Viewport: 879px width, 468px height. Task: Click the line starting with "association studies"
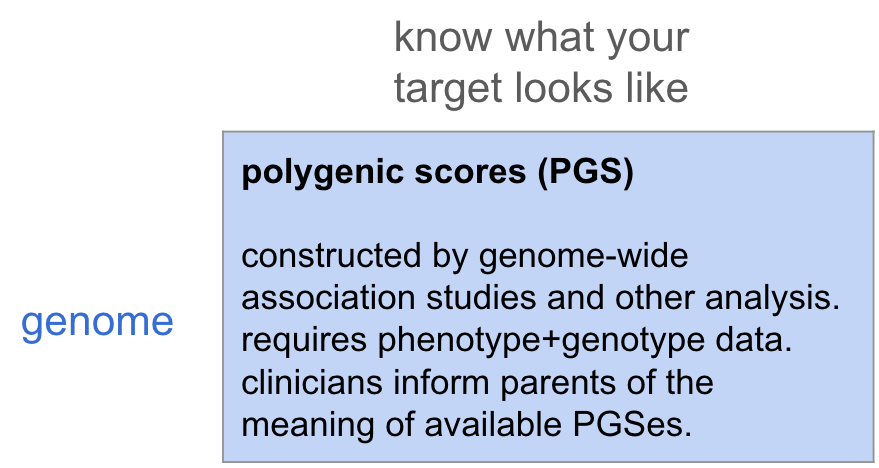pyautogui.click(x=540, y=298)
